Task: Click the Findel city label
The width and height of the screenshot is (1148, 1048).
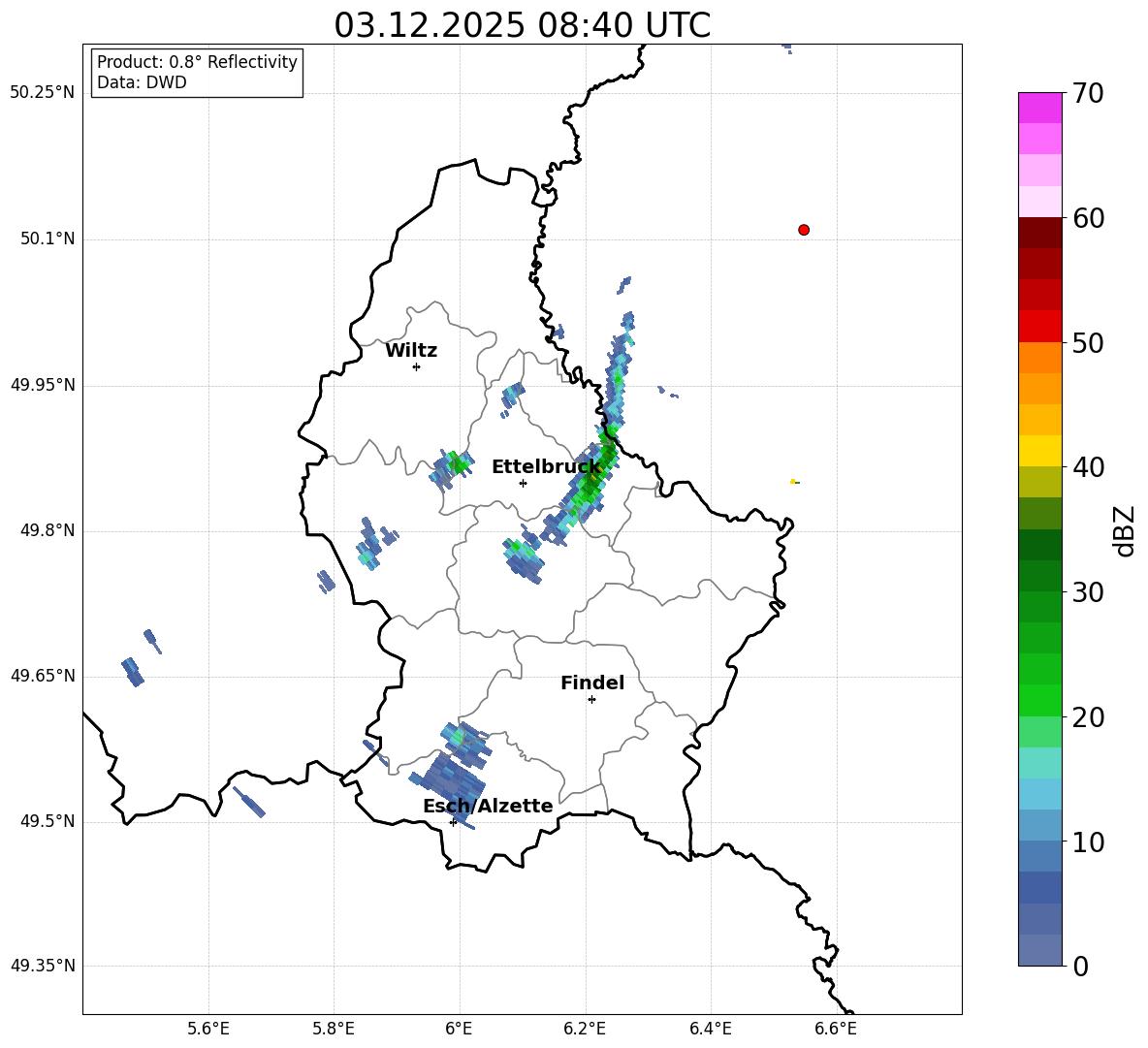Action: [x=592, y=683]
